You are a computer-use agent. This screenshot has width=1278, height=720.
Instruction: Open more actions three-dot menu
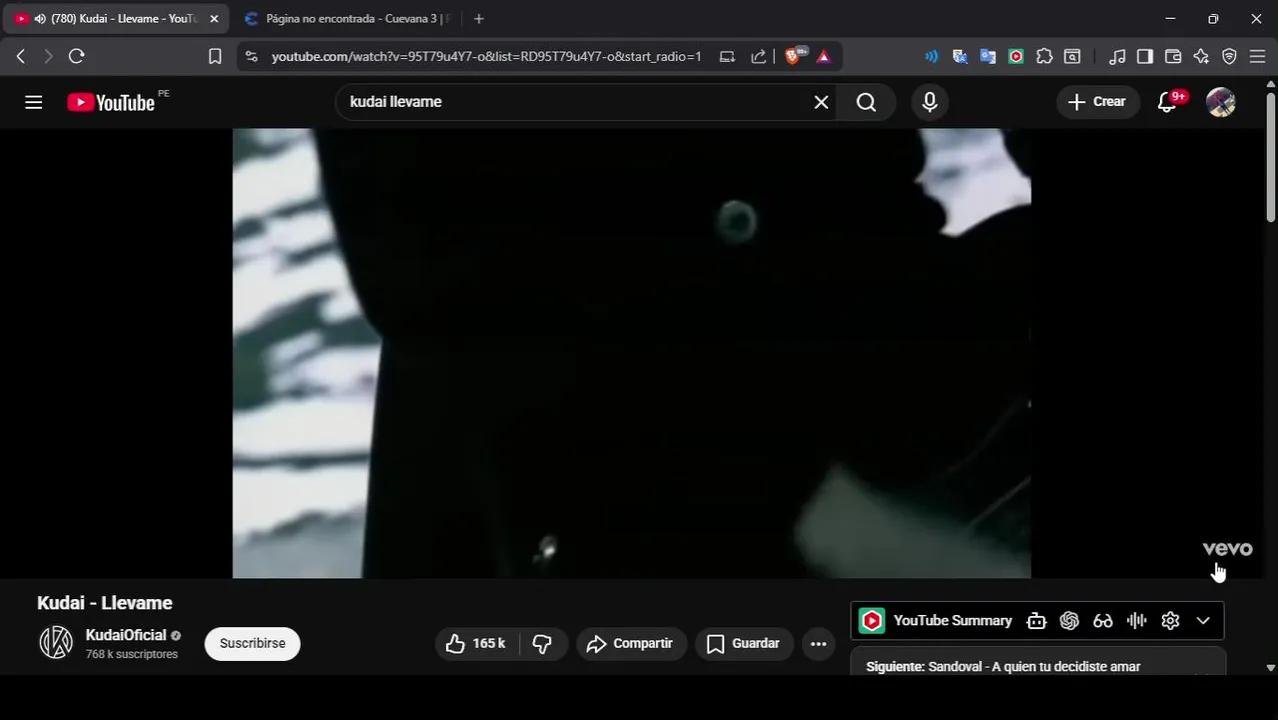coord(818,644)
